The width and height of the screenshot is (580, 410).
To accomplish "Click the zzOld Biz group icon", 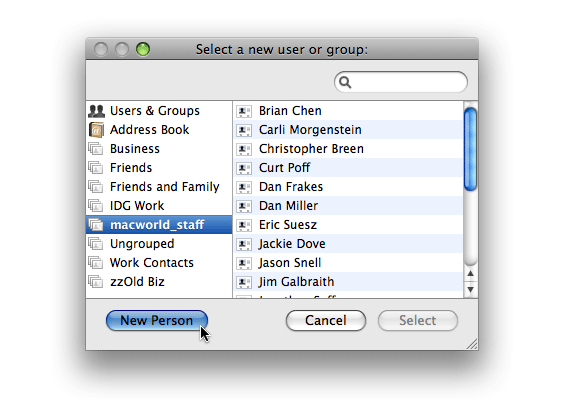I will [96, 282].
